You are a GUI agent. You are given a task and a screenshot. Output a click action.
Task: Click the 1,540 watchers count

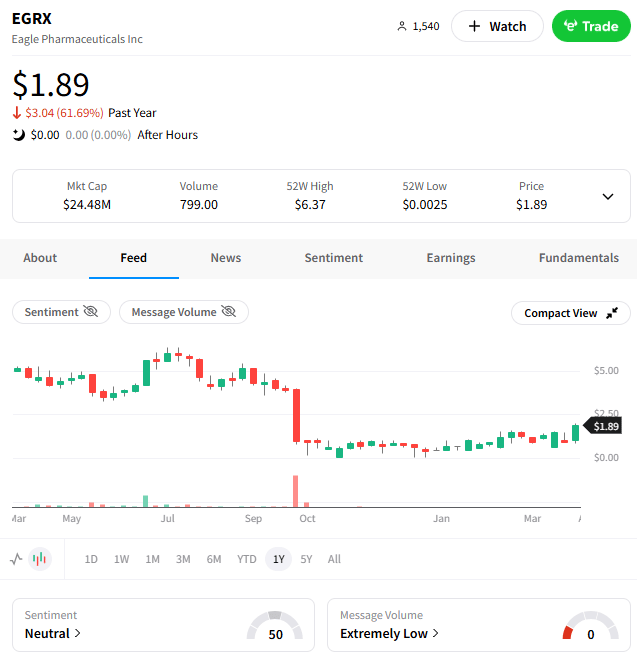tap(426, 26)
